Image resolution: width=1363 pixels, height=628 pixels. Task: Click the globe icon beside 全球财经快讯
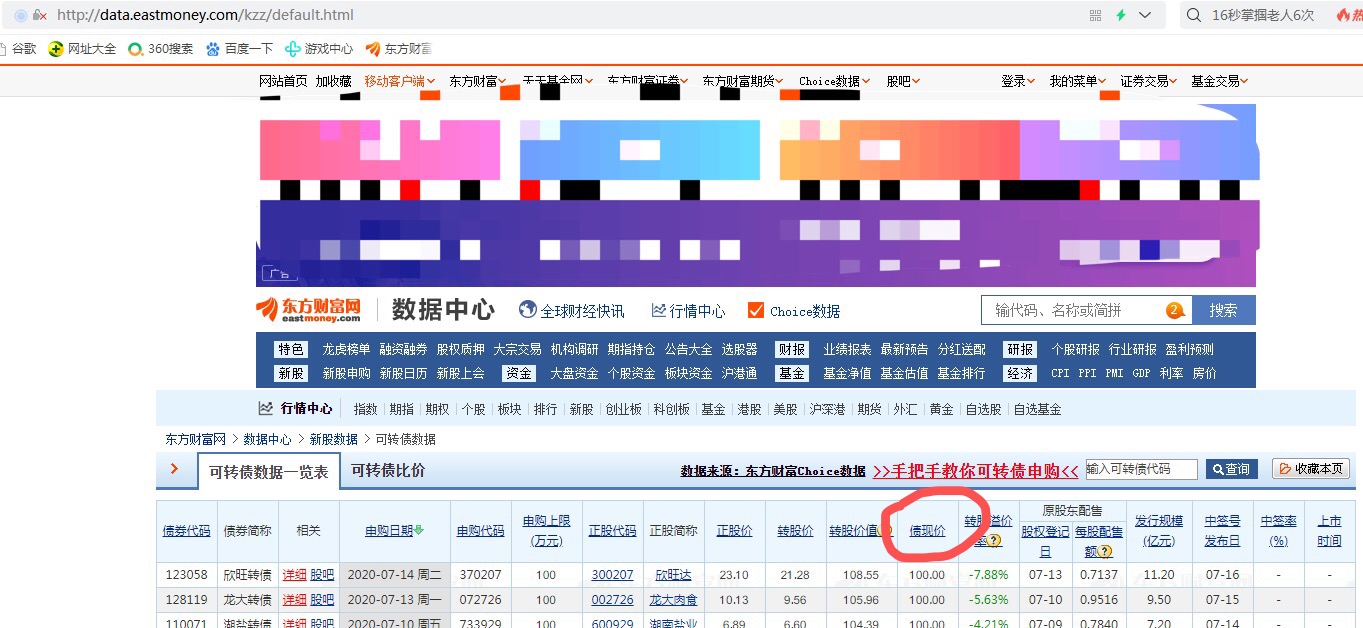click(x=525, y=310)
